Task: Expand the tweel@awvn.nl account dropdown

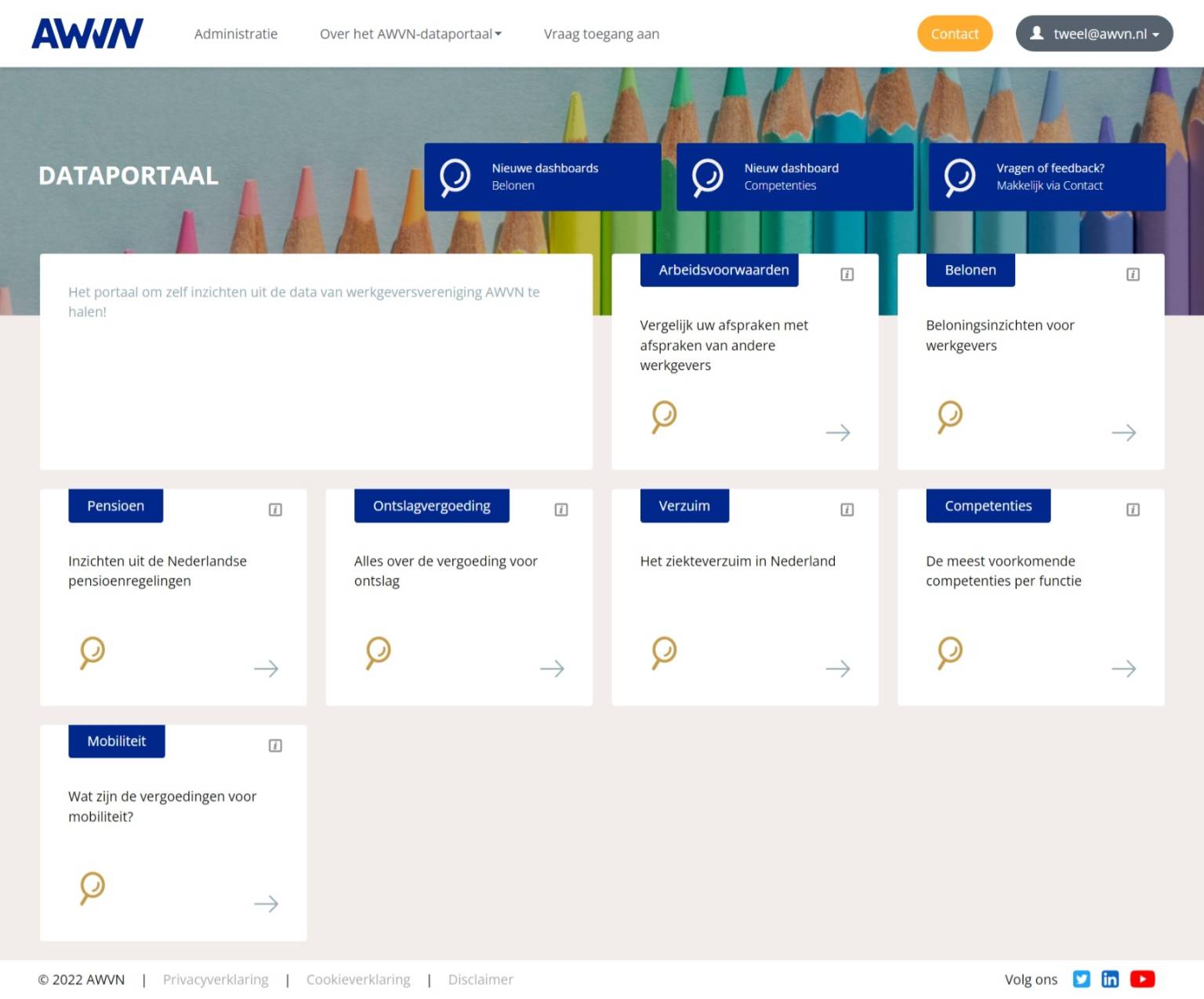Action: pyautogui.click(x=1094, y=34)
